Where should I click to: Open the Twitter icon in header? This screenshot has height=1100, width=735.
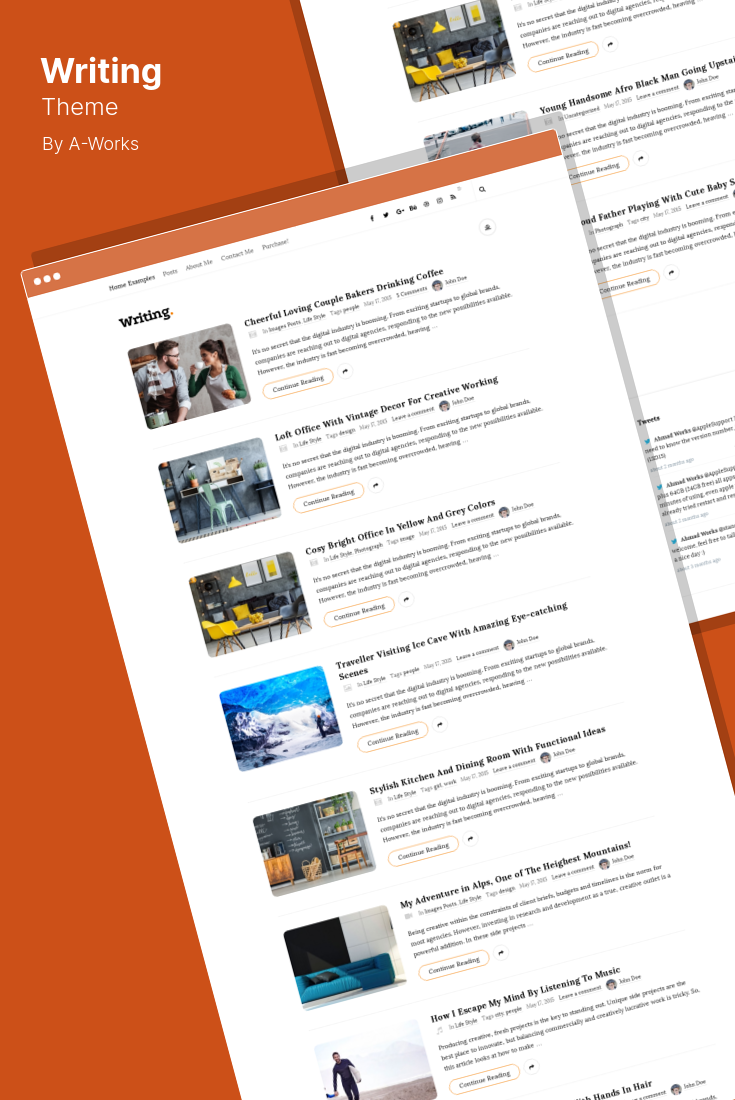(386, 215)
